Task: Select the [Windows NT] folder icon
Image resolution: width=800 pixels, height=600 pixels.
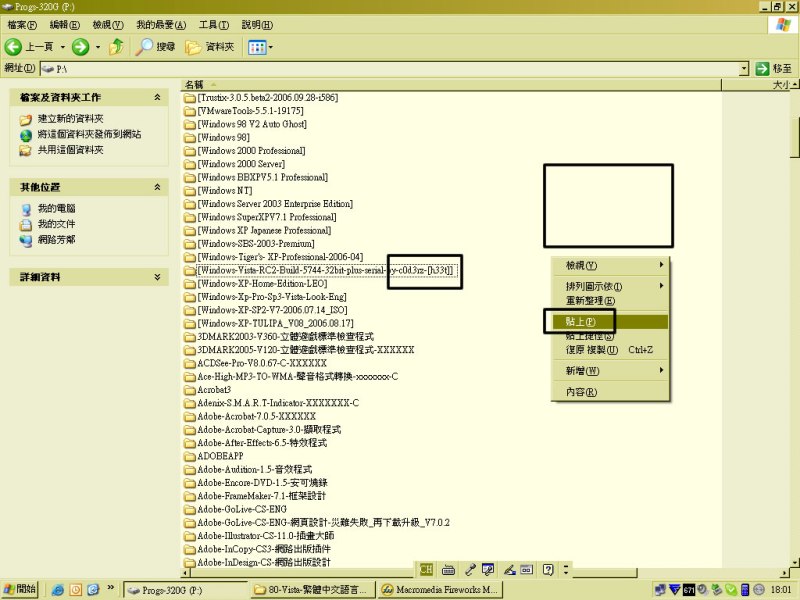Action: point(190,191)
